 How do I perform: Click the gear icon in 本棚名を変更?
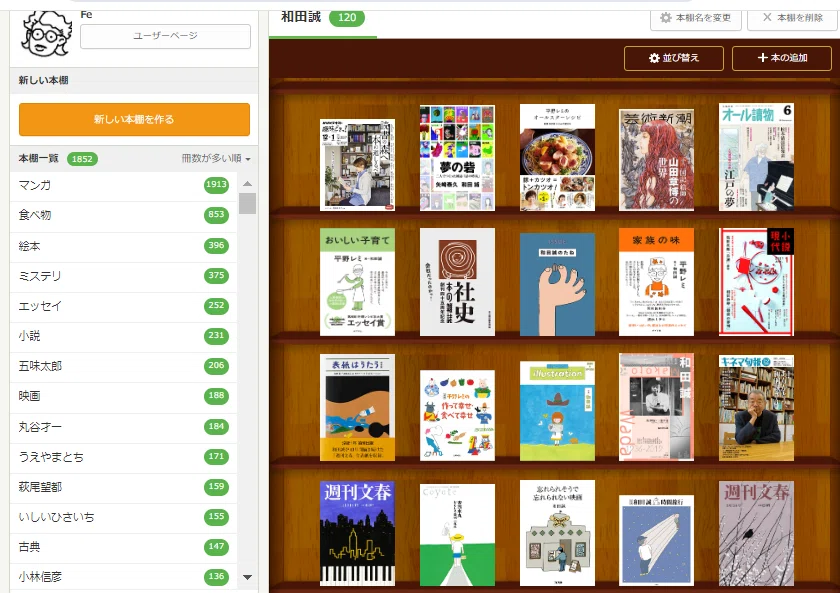[x=665, y=18]
